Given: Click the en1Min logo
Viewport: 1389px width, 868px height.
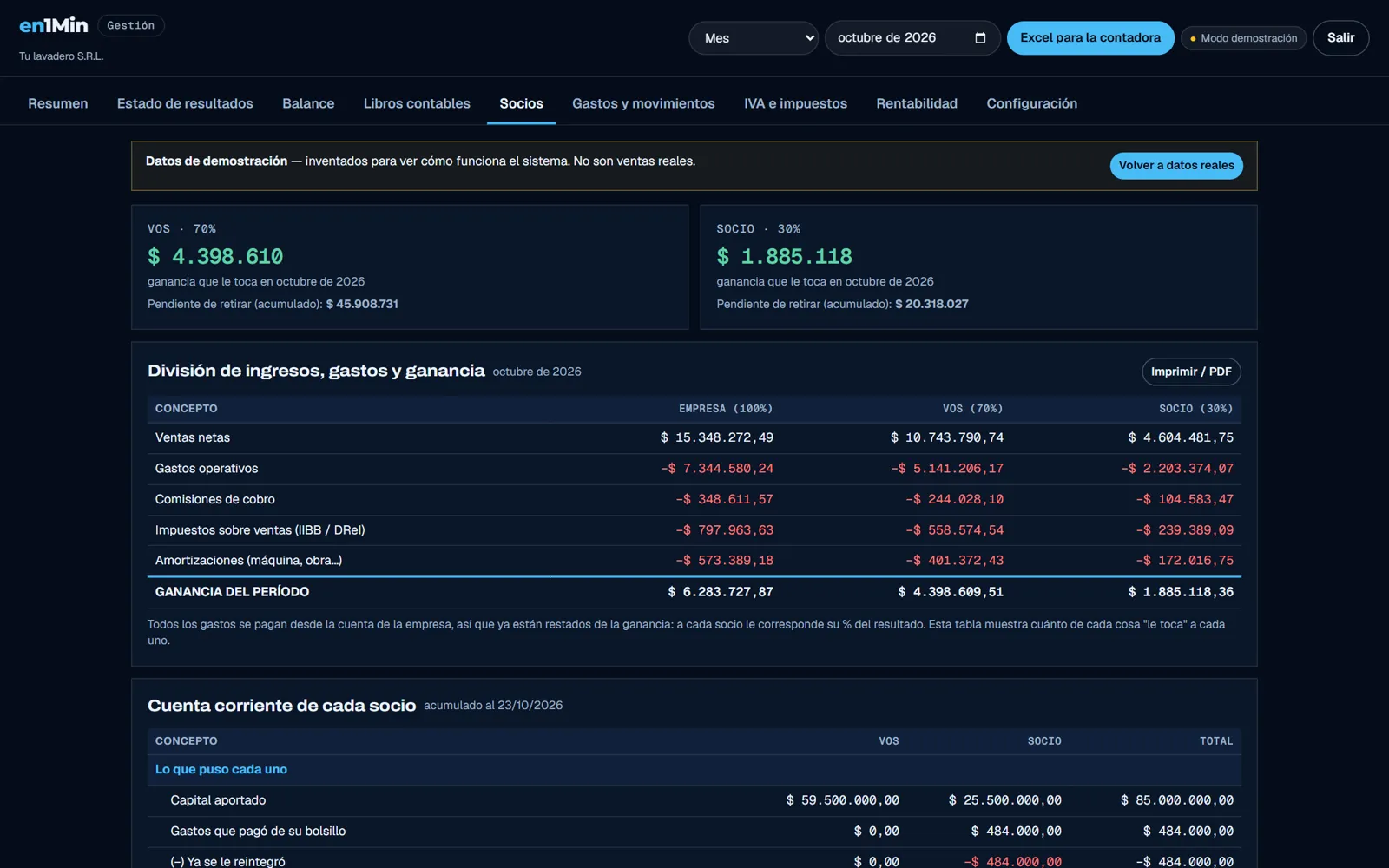Looking at the screenshot, I should [54, 26].
